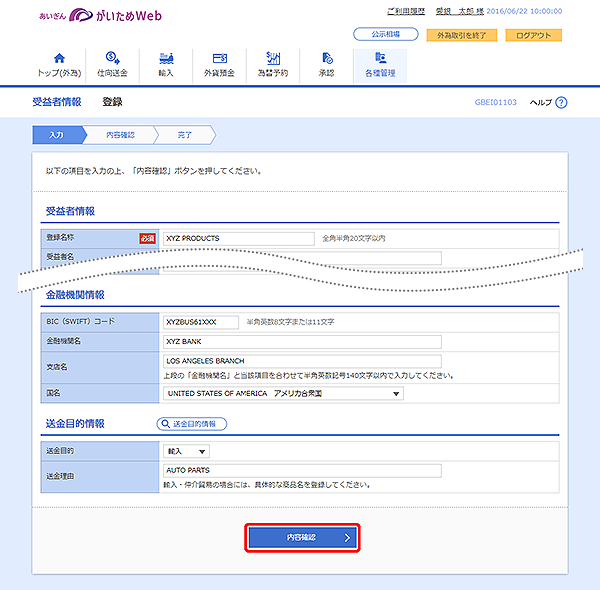This screenshot has width=600, height=590.
Task: Select the 入力 step tab
Action: pos(57,135)
